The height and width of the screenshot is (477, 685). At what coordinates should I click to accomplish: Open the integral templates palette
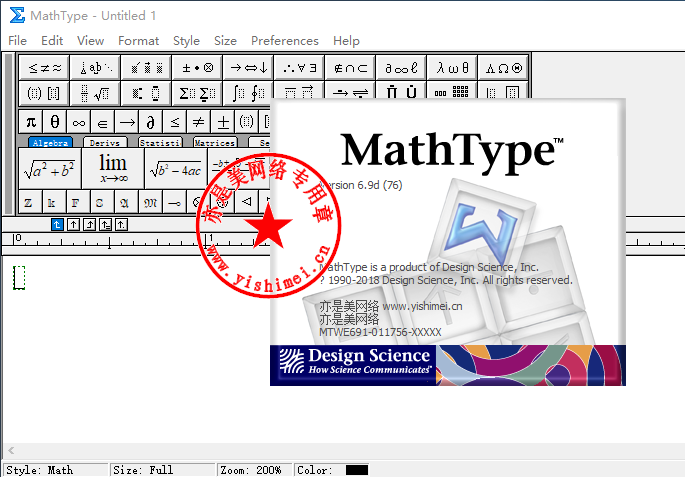248,93
